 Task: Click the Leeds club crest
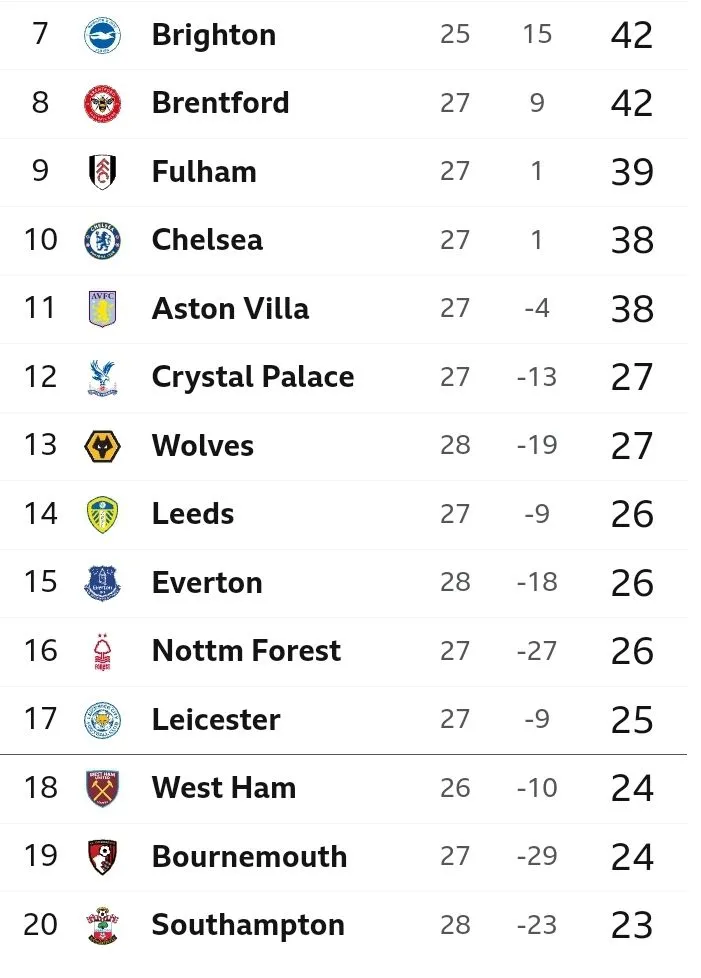(x=102, y=514)
